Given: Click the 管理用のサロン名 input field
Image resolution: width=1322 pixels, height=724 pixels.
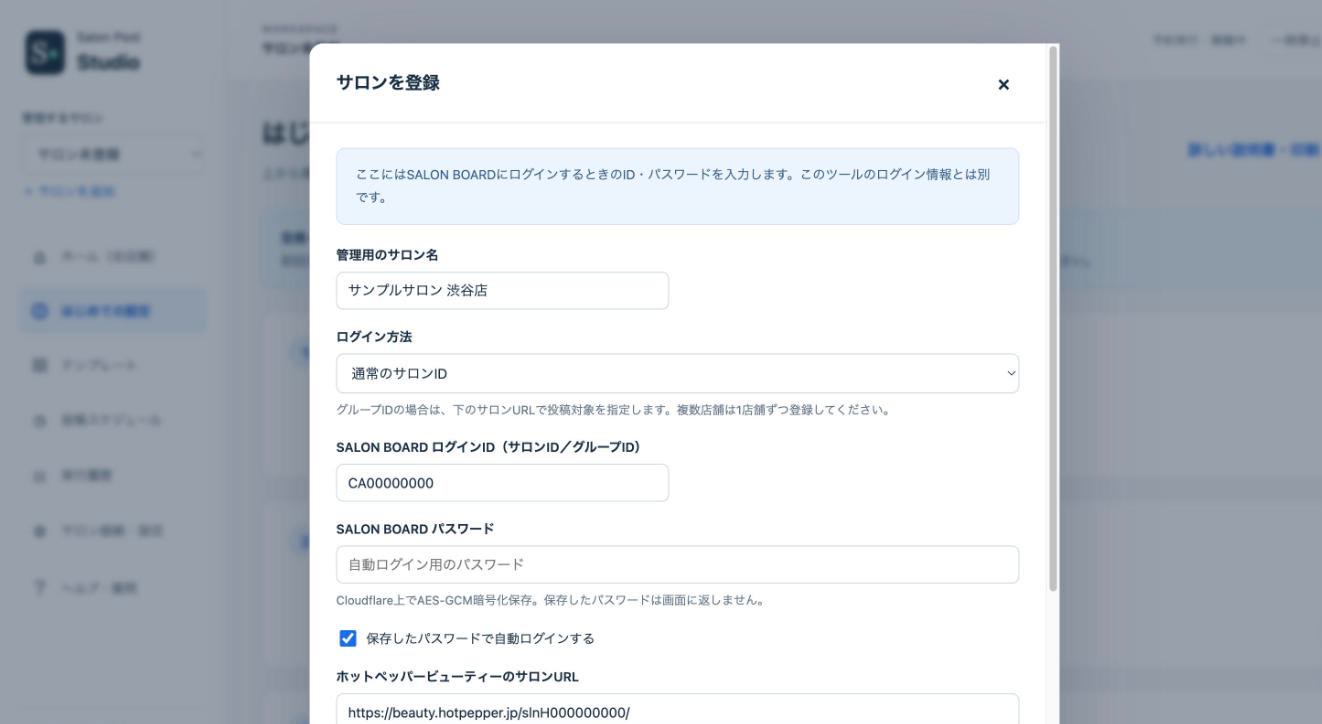Looking at the screenshot, I should tap(502, 291).
